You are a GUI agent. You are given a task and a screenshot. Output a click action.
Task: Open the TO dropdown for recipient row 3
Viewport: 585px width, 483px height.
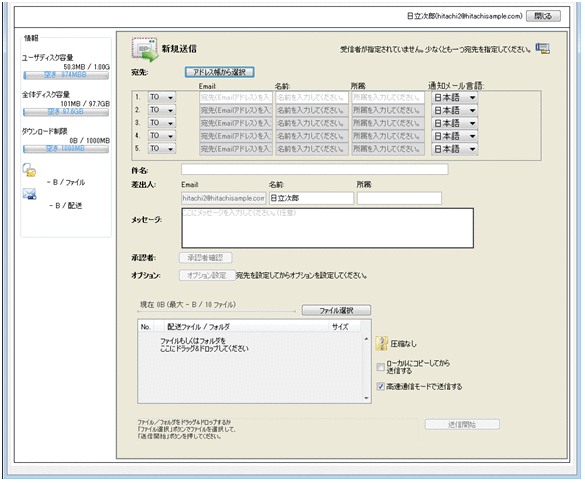pyautogui.click(x=162, y=123)
